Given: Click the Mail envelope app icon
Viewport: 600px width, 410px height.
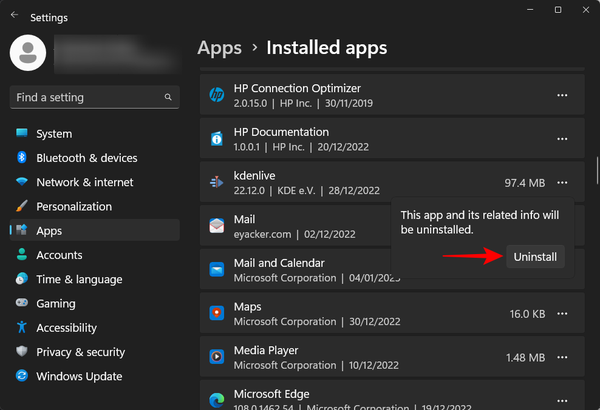Looking at the screenshot, I should [x=217, y=226].
